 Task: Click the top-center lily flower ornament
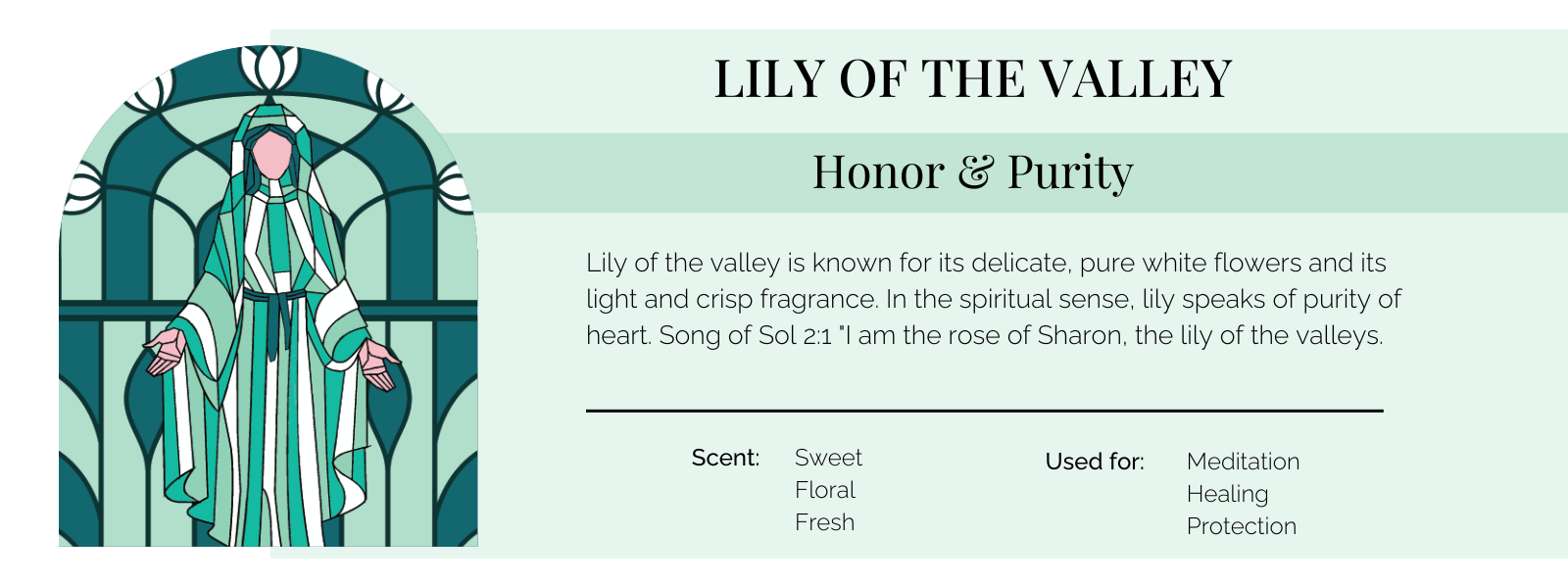pyautogui.click(x=268, y=68)
